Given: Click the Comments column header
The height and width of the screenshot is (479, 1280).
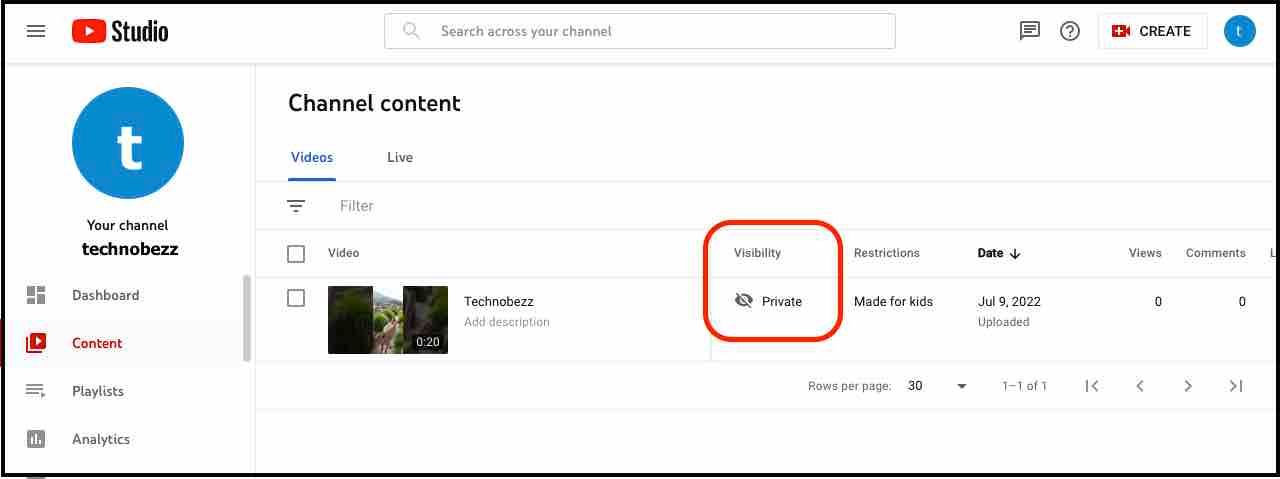Looking at the screenshot, I should 1216,253.
